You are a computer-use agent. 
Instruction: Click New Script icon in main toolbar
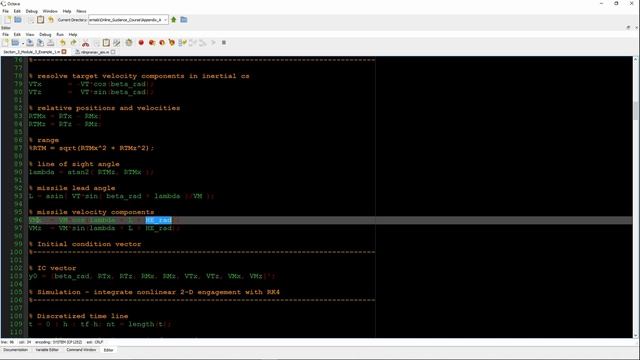click(7, 20)
